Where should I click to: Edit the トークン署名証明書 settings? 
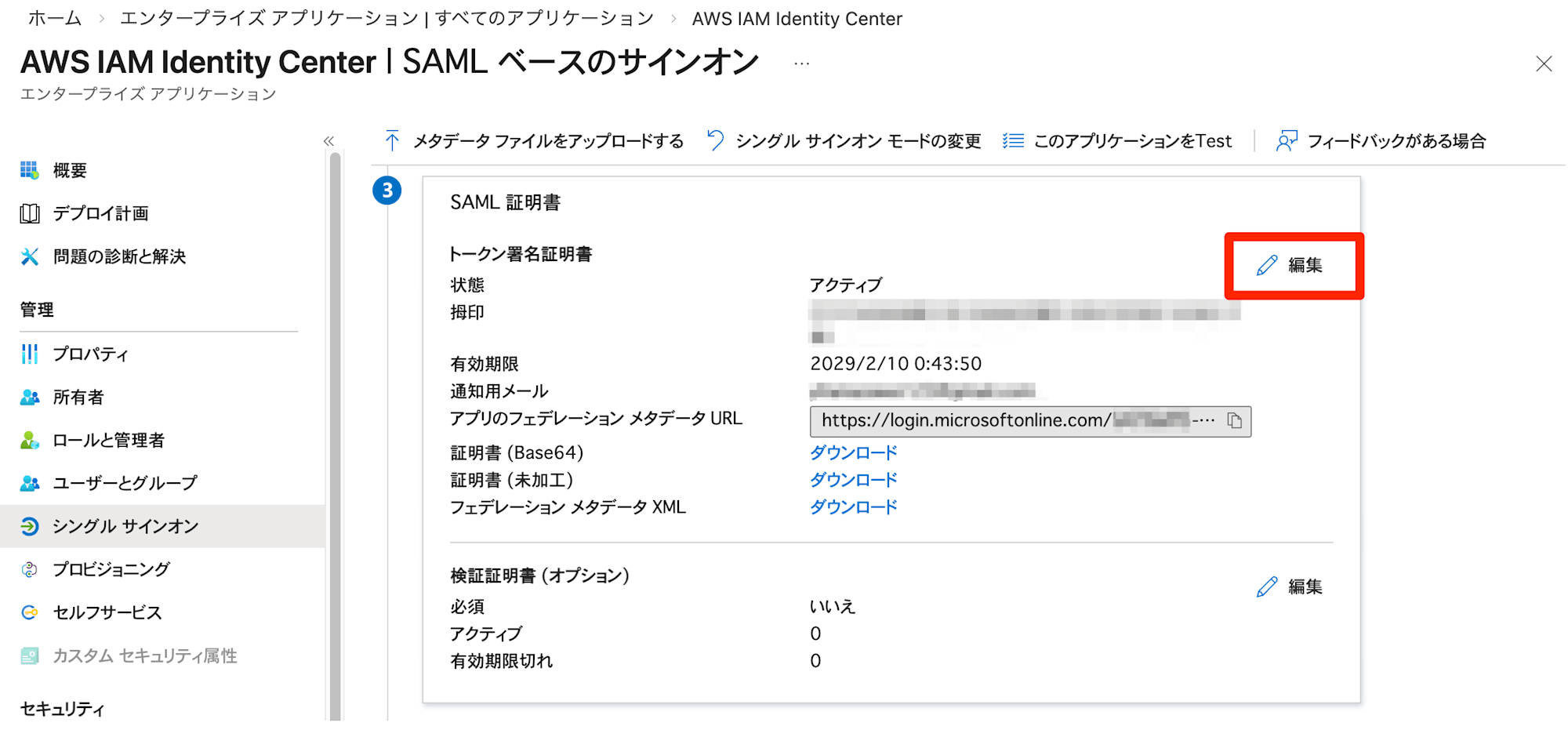[1294, 265]
